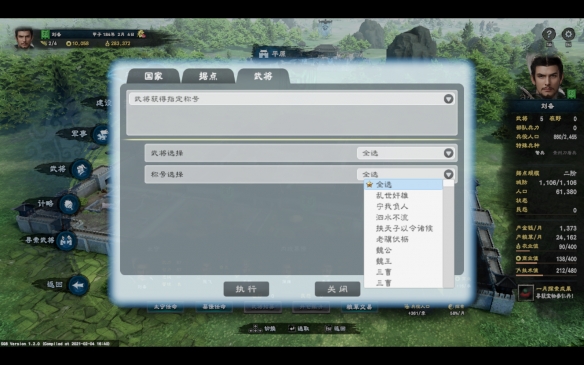Viewport: 584px width, 365px height.
Task: Click the 武将选择 combo box showing 全选
Action: [x=406, y=153]
